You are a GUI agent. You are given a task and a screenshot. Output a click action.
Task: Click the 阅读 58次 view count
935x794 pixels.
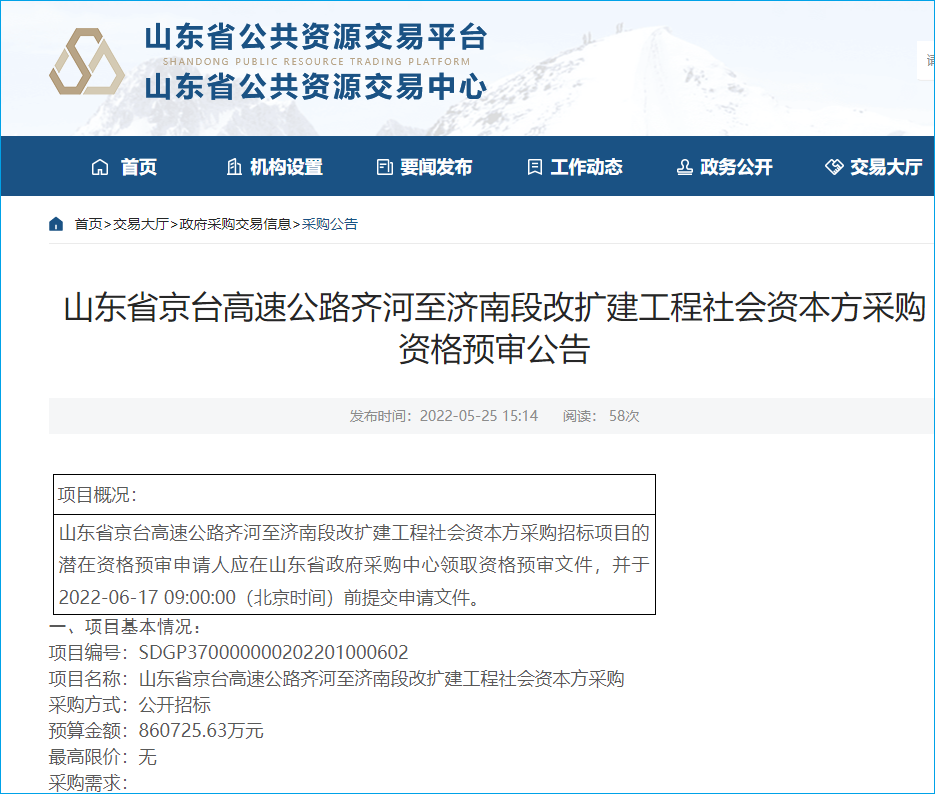(600, 416)
